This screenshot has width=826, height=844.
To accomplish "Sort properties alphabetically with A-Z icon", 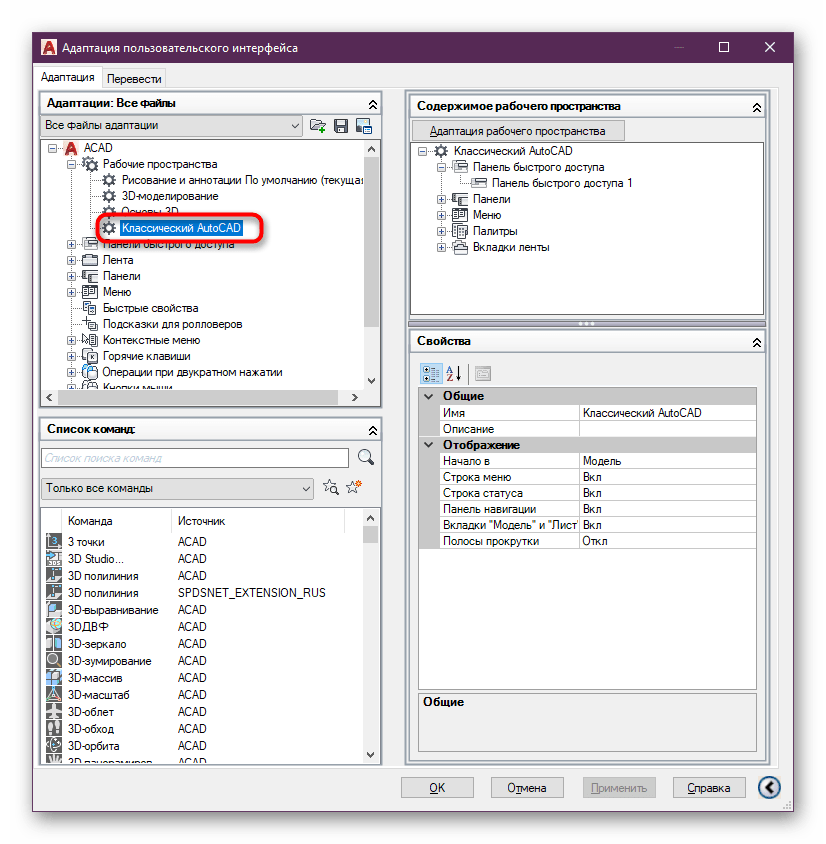I will tap(454, 373).
